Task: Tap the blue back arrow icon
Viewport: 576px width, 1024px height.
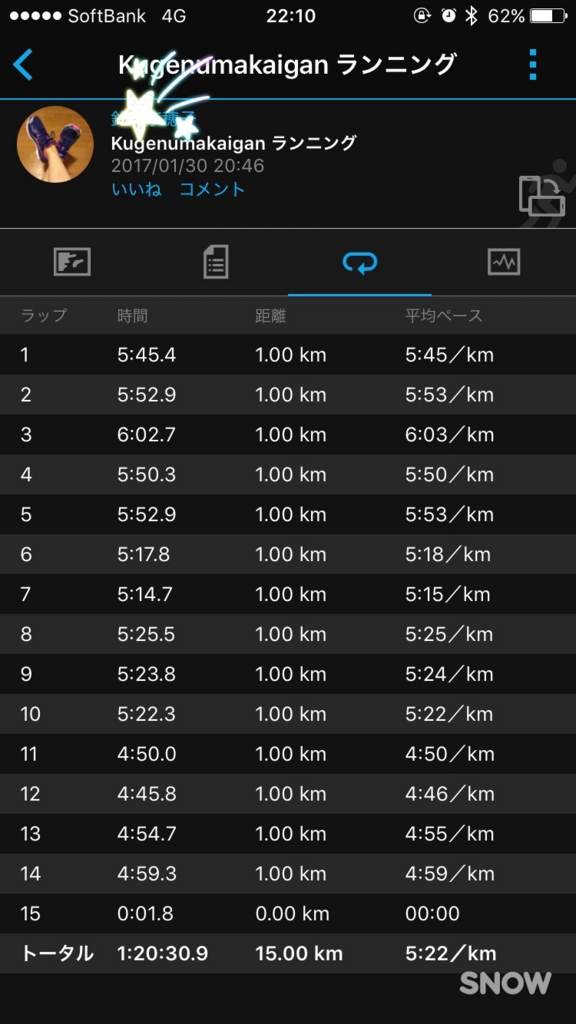Action: pyautogui.click(x=23, y=65)
